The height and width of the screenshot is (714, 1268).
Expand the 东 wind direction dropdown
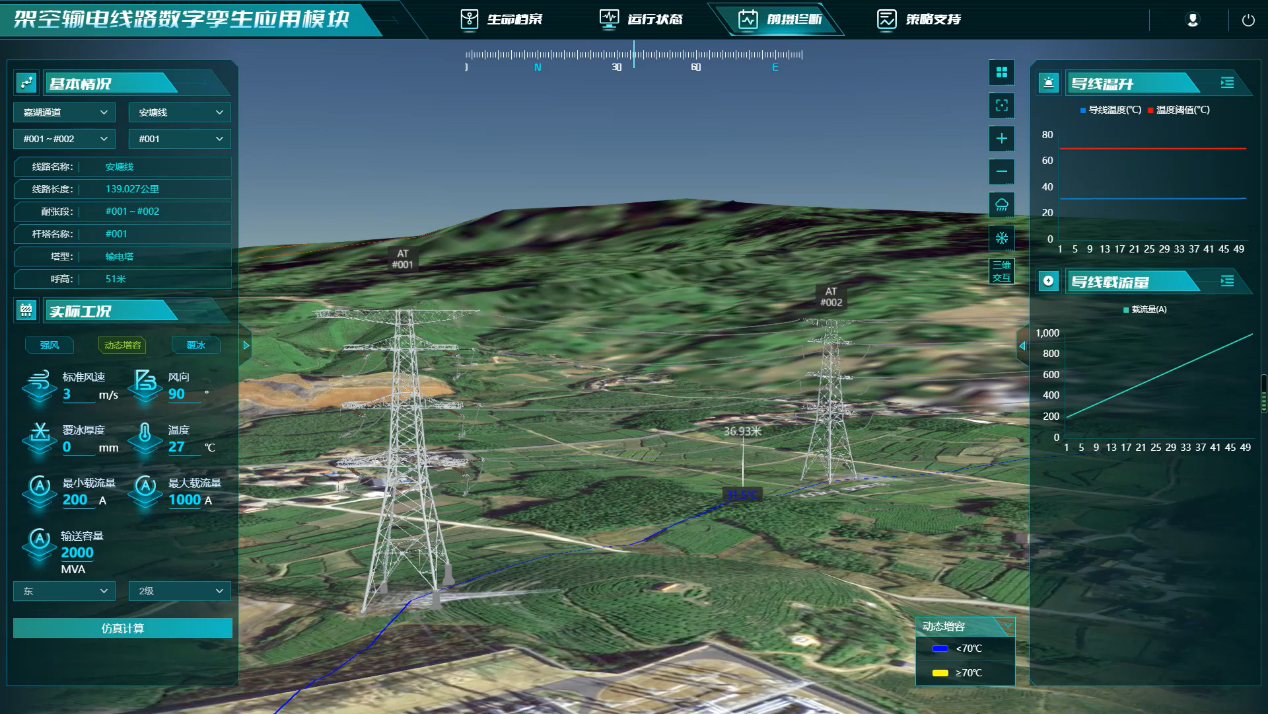(62, 591)
